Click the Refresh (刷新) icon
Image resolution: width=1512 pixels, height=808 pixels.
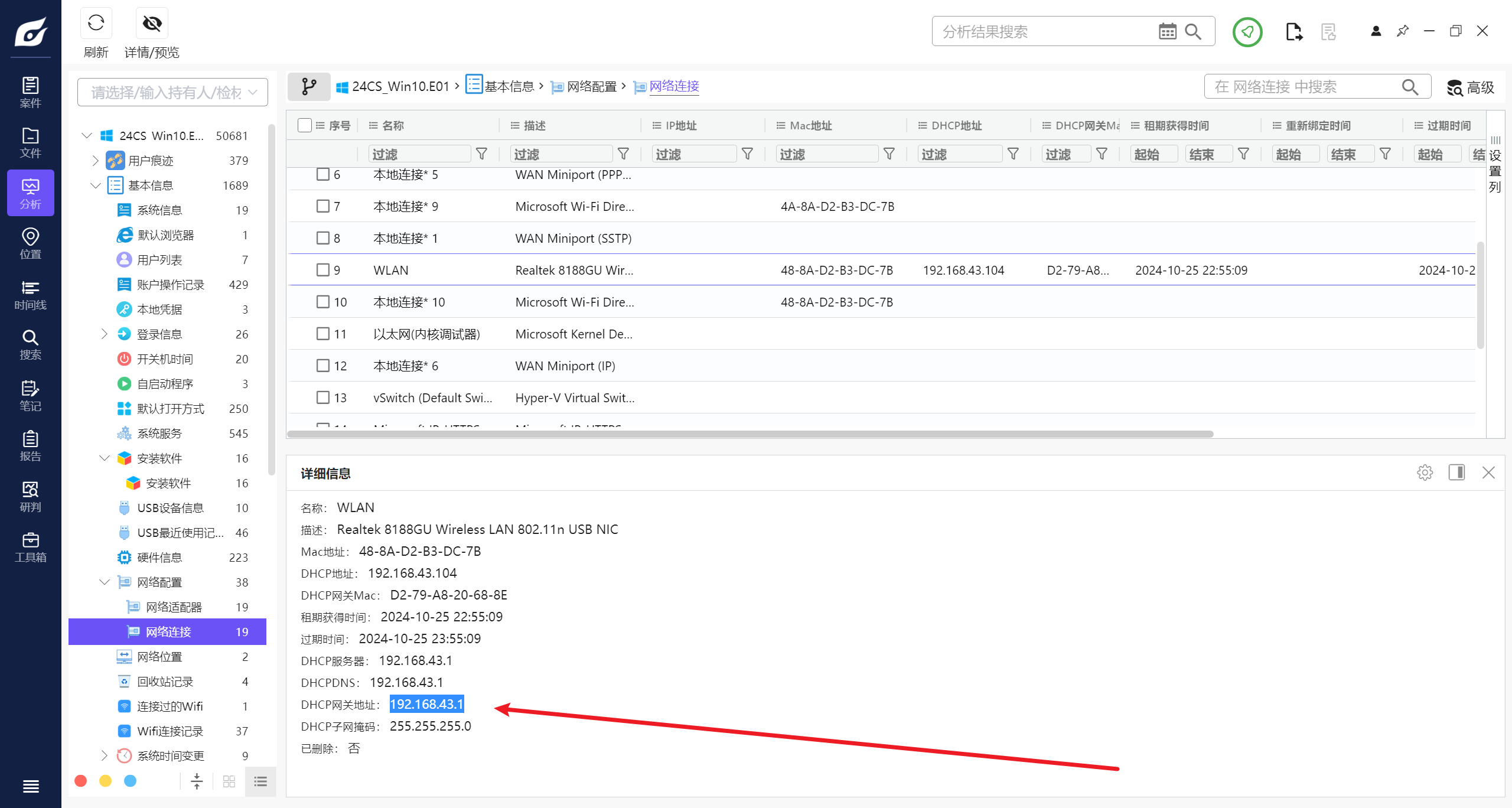(96, 24)
